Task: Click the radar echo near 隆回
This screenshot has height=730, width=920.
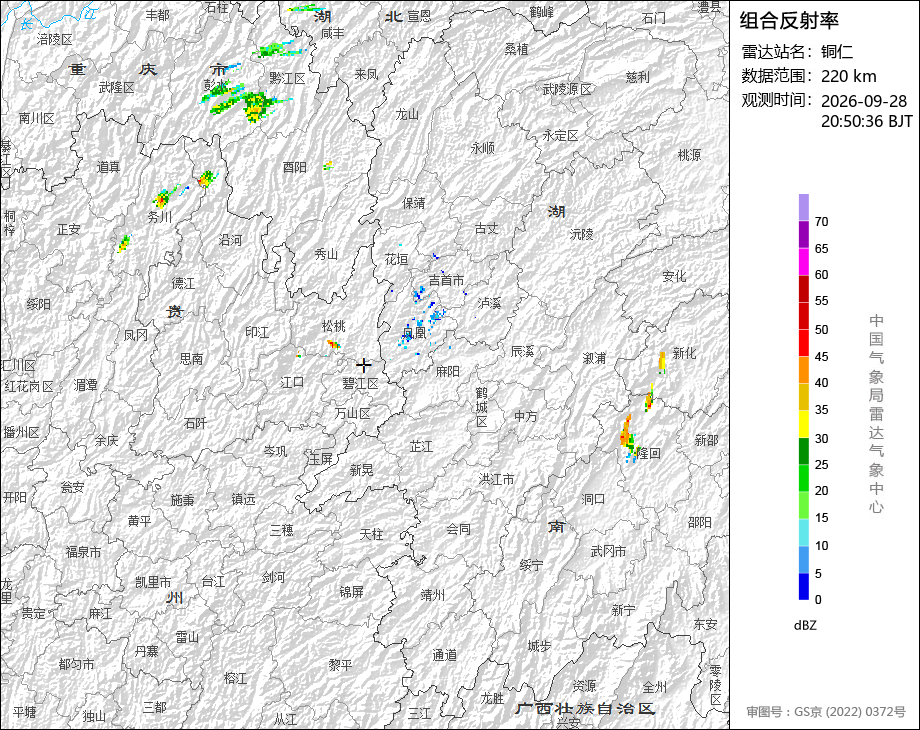Action: pos(628,439)
